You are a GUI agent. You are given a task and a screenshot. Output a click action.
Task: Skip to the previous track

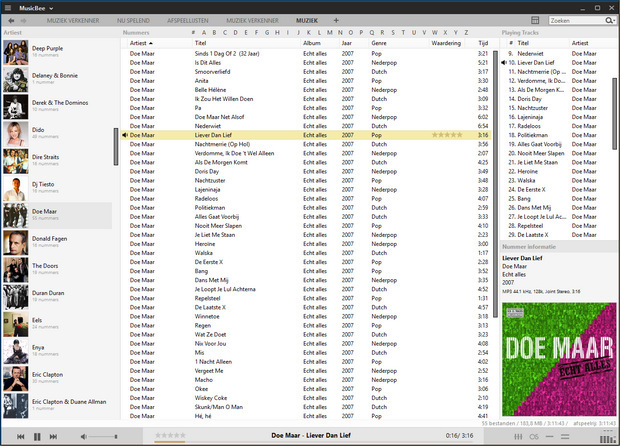[x=21, y=437]
